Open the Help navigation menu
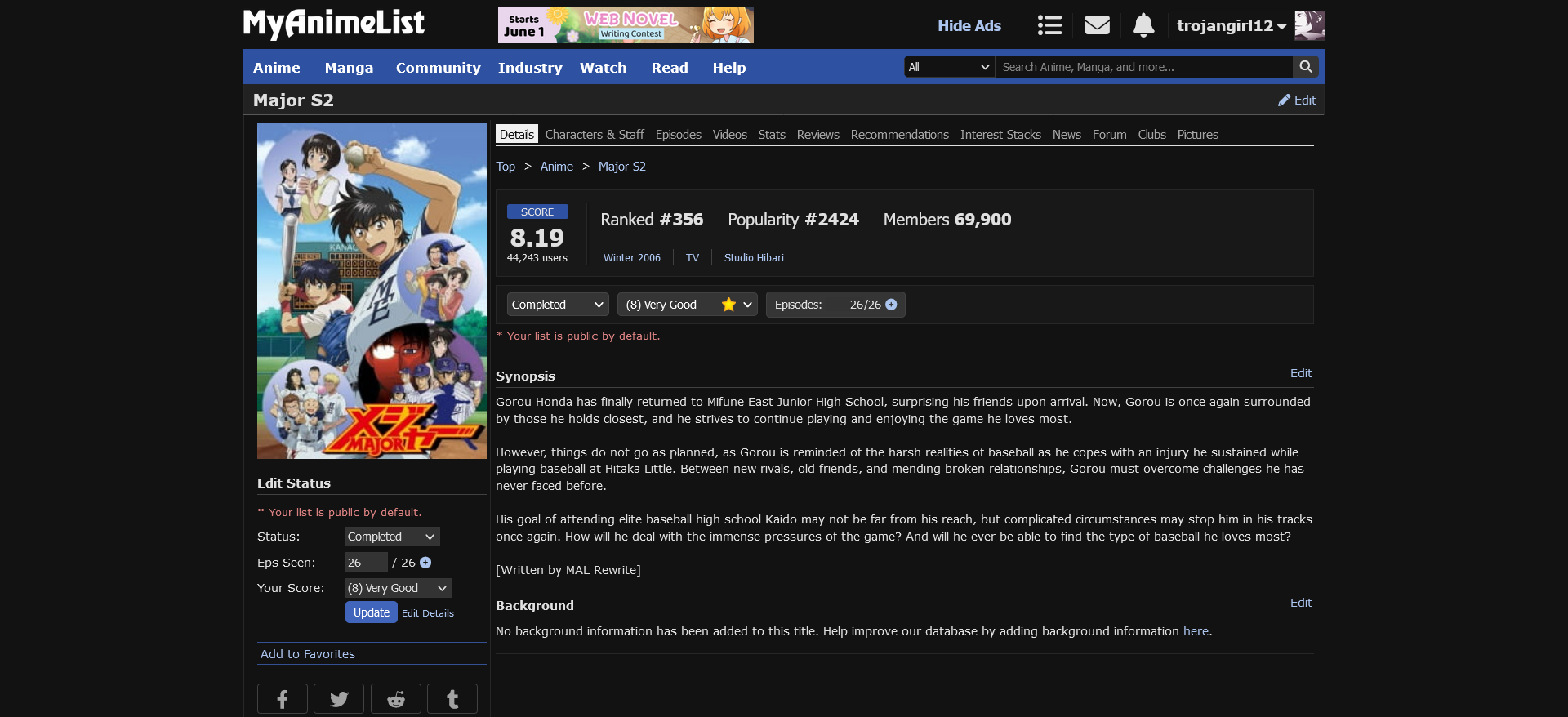 point(729,68)
